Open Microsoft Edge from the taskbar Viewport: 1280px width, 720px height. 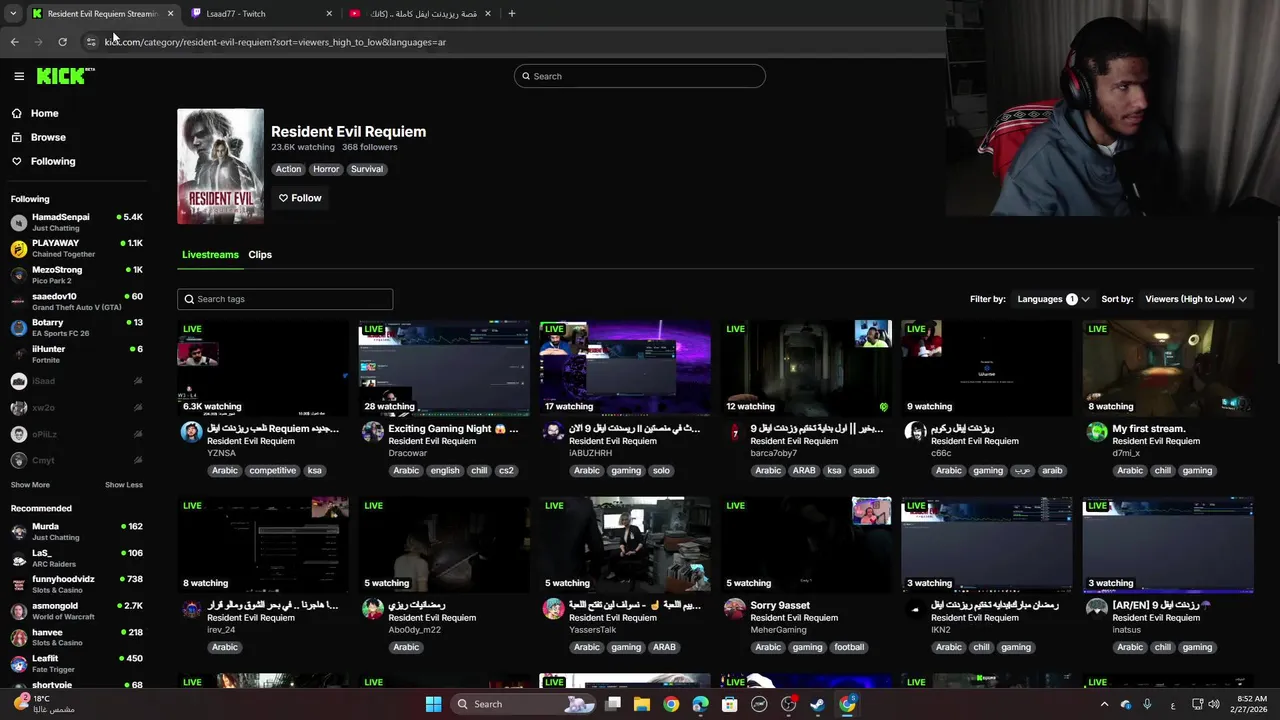tap(700, 704)
